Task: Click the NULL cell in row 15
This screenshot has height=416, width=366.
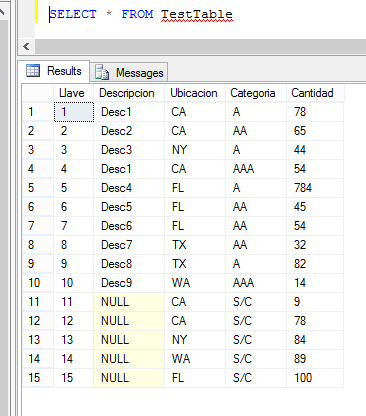Action: click(129, 378)
